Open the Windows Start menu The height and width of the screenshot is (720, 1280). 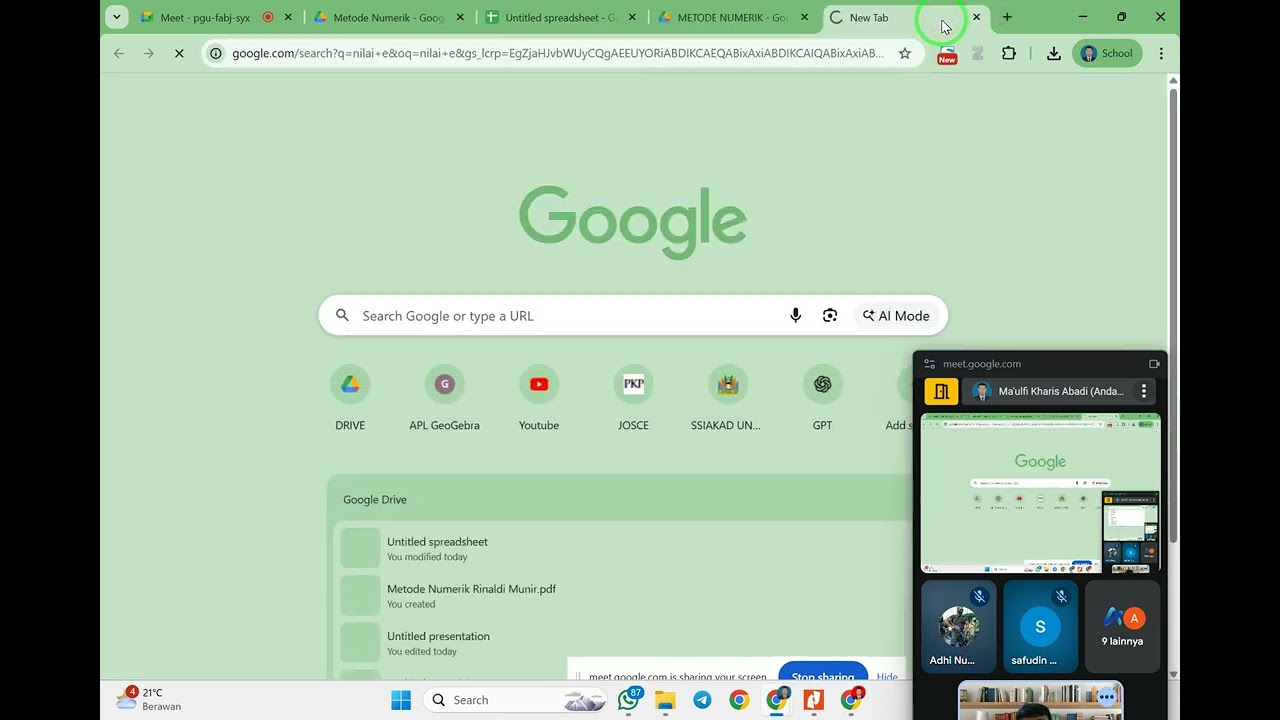[401, 700]
